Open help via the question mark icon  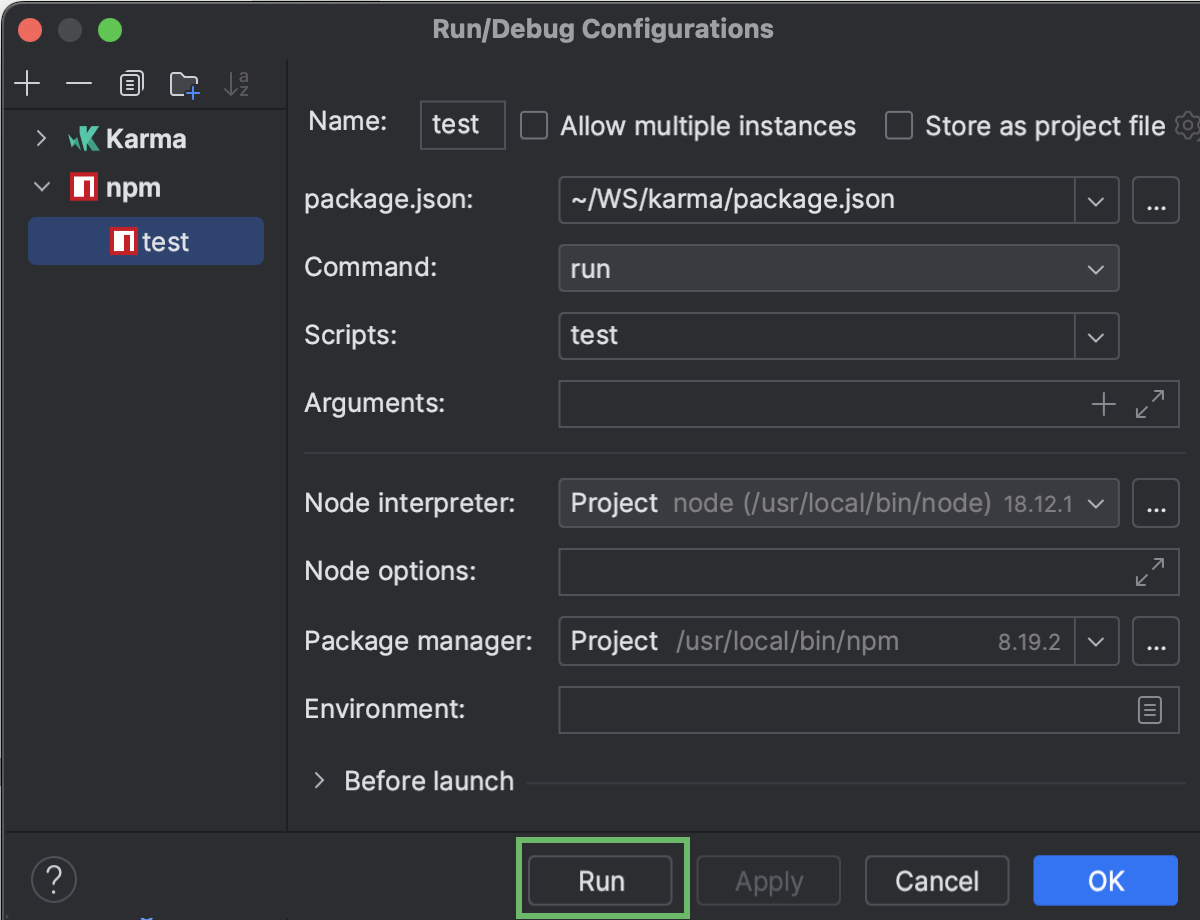tap(54, 879)
